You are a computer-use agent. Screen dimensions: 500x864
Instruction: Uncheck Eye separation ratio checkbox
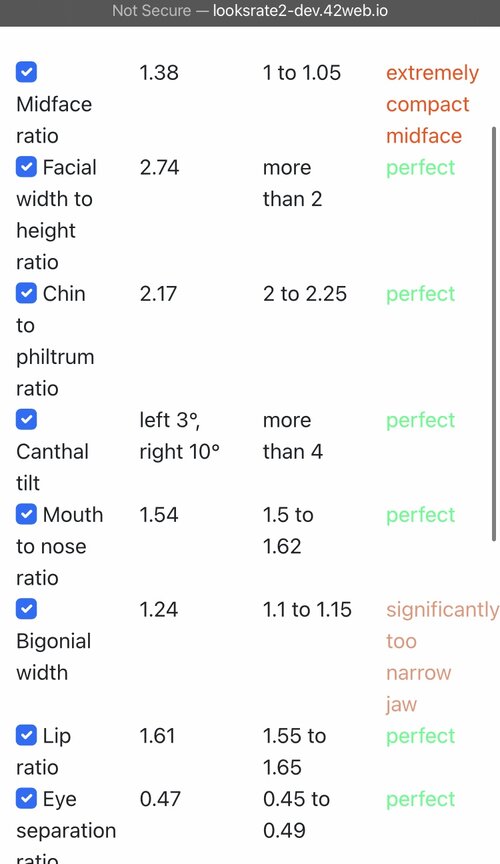(26, 798)
